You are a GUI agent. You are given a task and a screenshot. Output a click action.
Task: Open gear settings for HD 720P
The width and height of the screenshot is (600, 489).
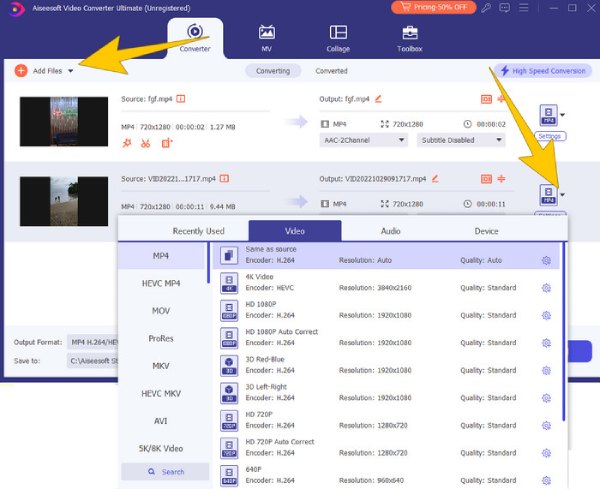(x=546, y=425)
